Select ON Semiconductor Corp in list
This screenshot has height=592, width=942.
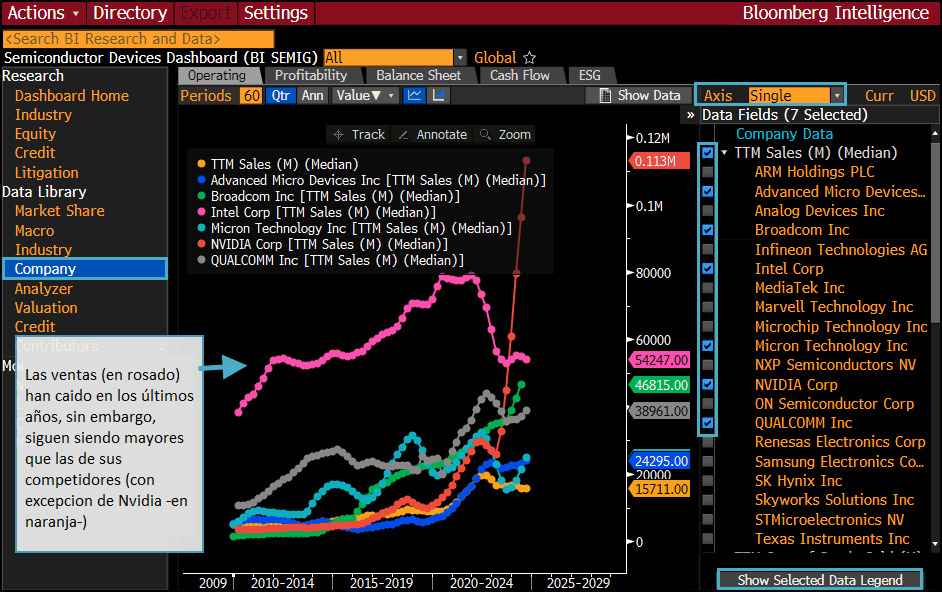pyautogui.click(x=834, y=403)
